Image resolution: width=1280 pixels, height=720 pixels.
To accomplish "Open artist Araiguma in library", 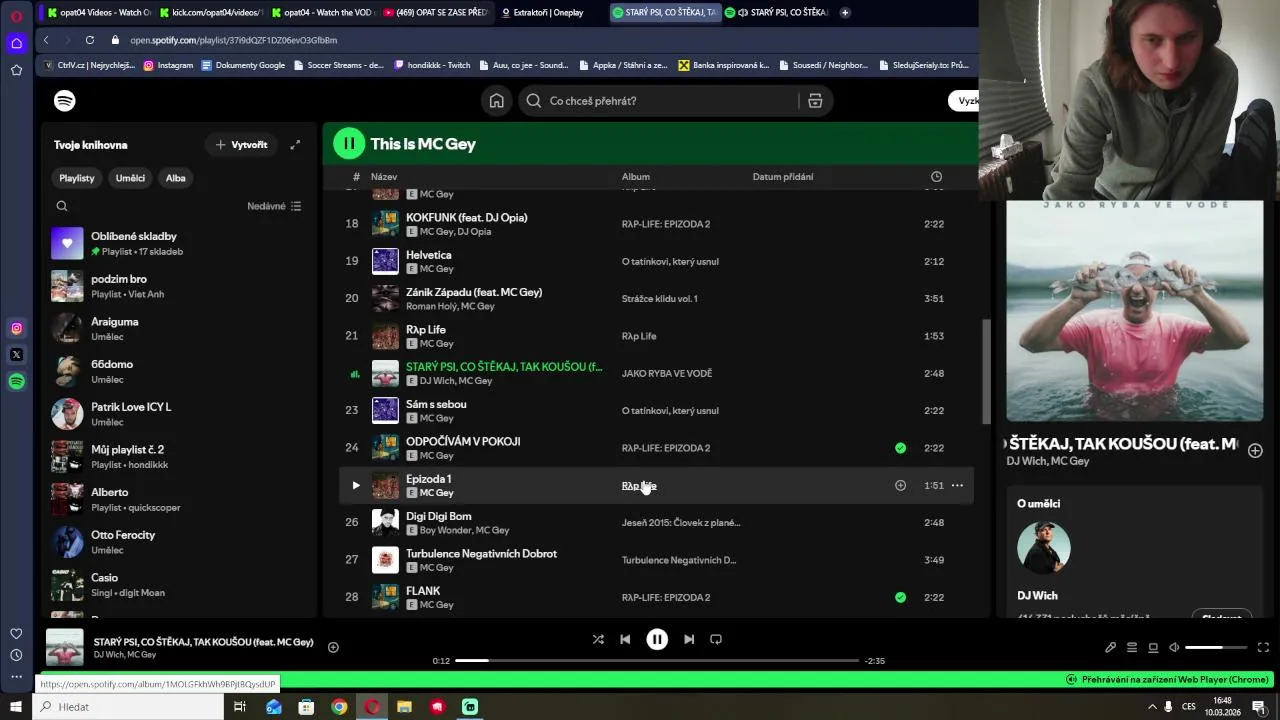I will [x=180, y=328].
